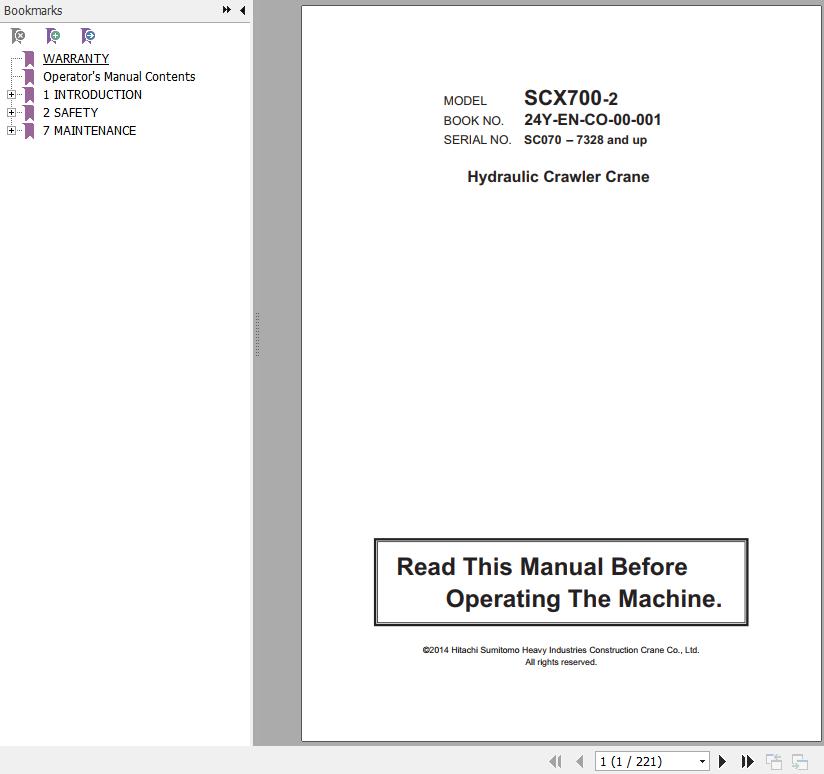Viewport: 824px width, 774px height.
Task: Expand the 1 INTRODUCTION tree node
Action: pyautogui.click(x=11, y=95)
